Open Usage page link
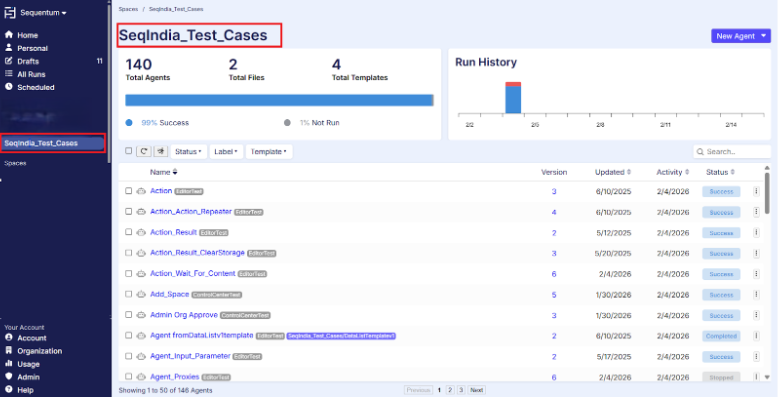Image resolution: width=784 pixels, height=397 pixels. pyautogui.click(x=28, y=364)
